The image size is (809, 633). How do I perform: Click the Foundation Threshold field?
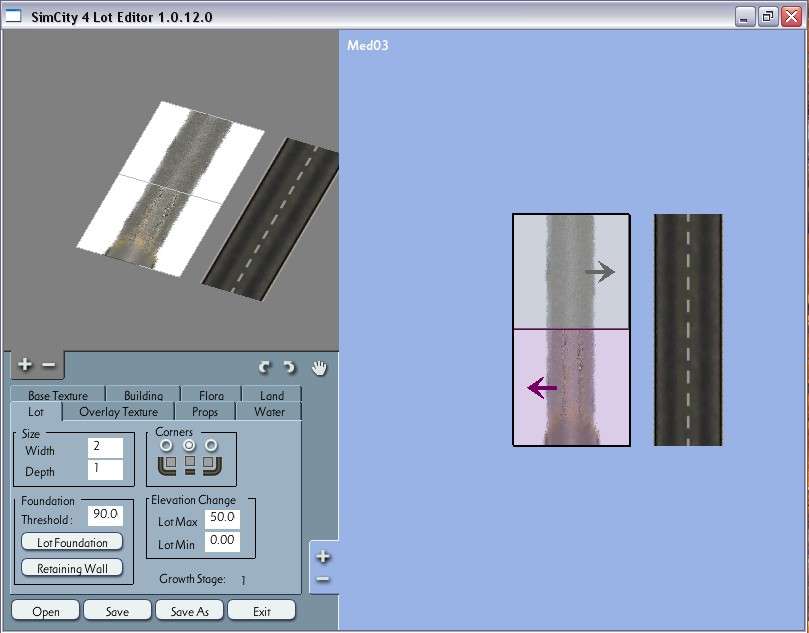(x=105, y=515)
